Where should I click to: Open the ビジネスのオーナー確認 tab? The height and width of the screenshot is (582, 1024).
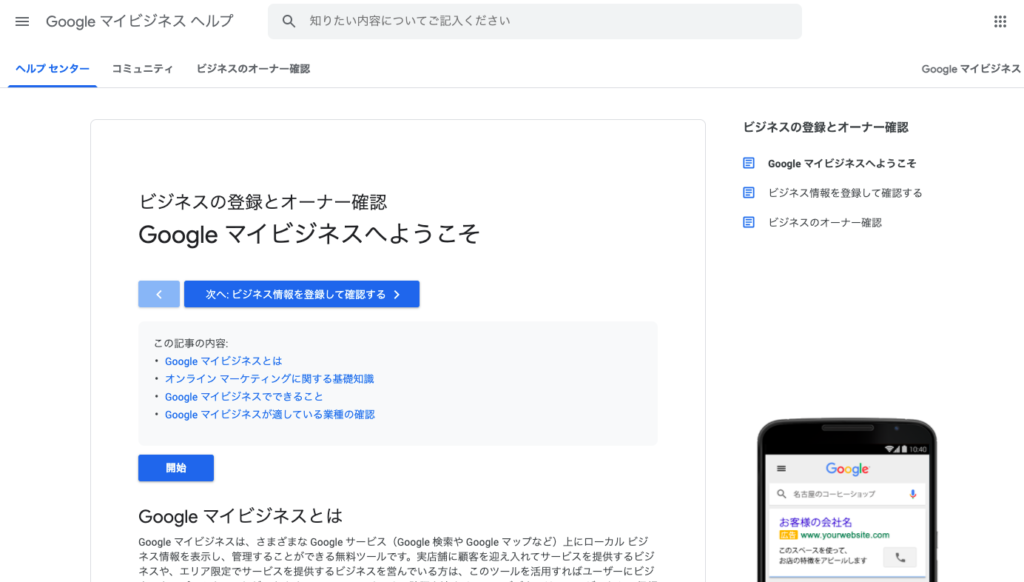[253, 69]
